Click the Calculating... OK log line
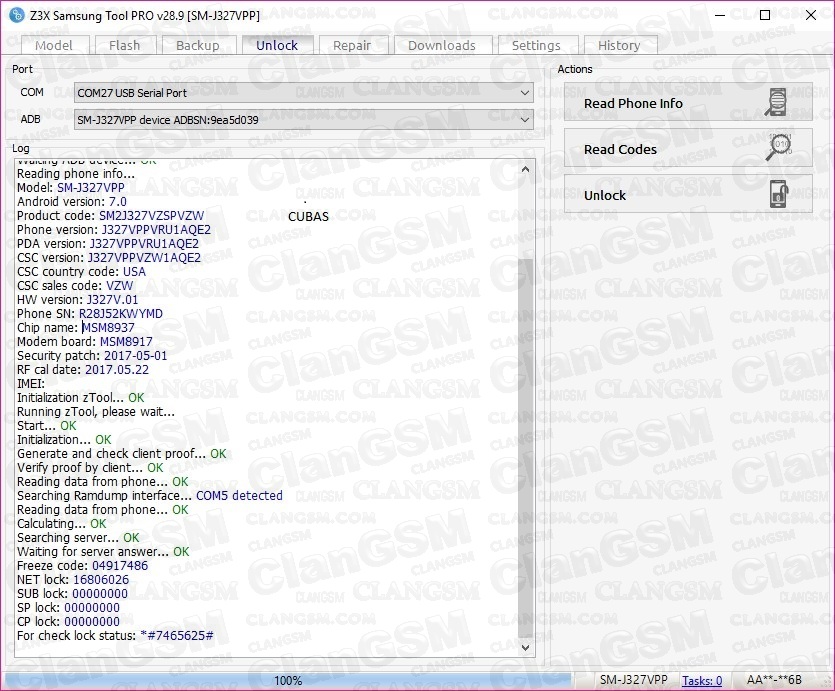The image size is (835, 691). point(62,524)
